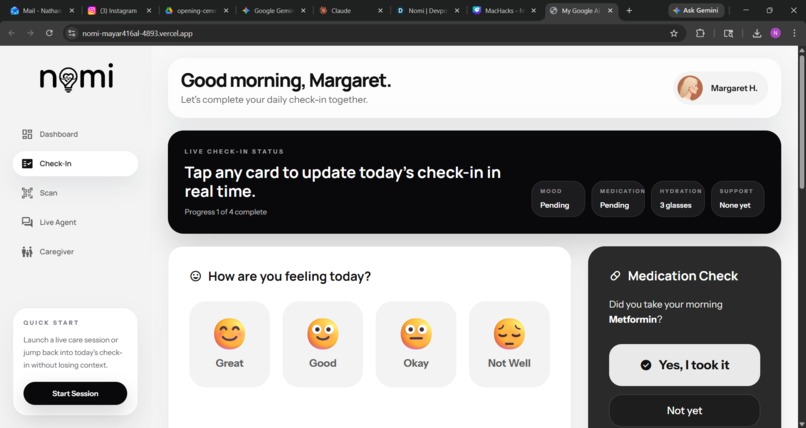Click the pill icon beside Medication Check
Viewport: 806px width, 428px height.
pyautogui.click(x=615, y=276)
